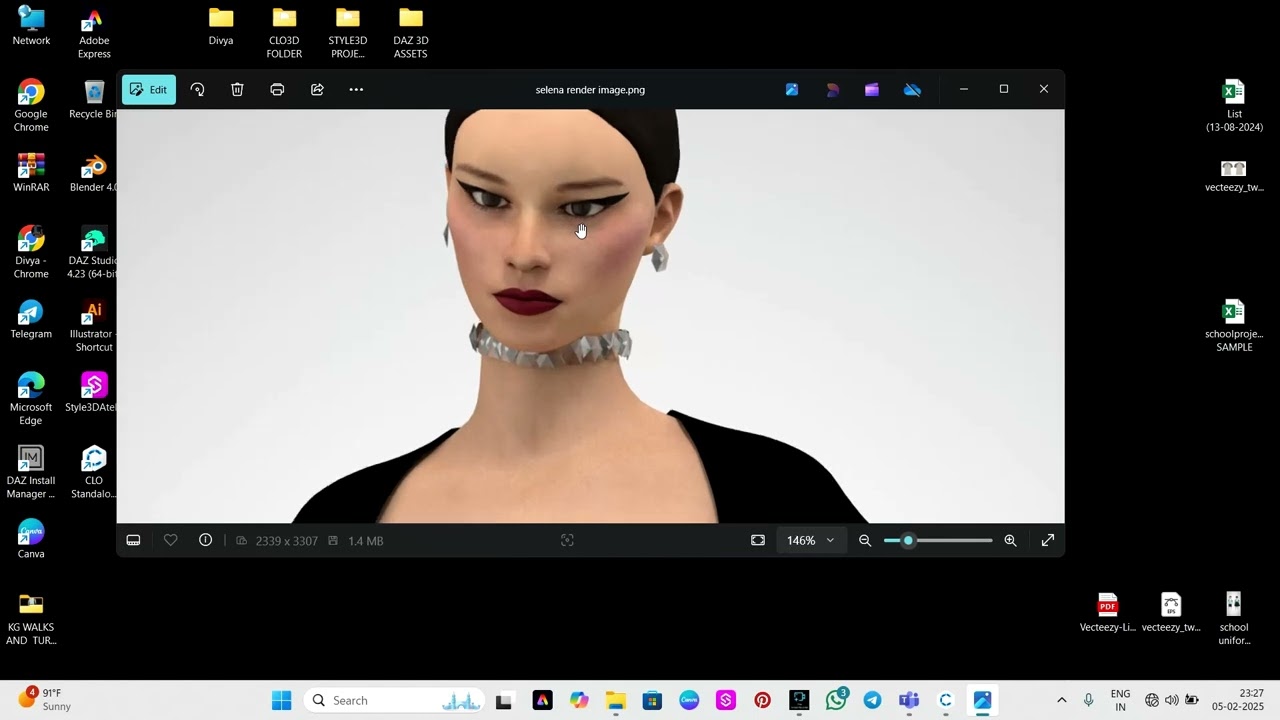
Task: Open the 146% zoom dropdown
Action: tap(810, 540)
